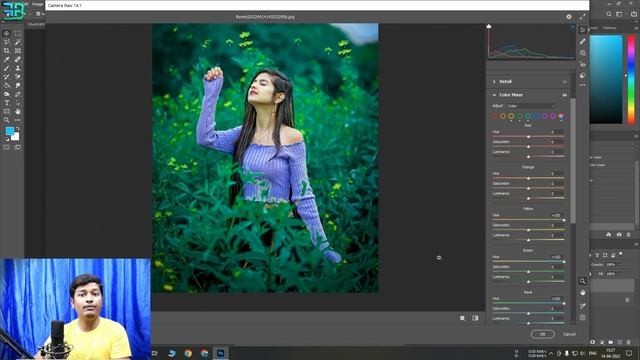The image size is (640, 360).
Task: Add layer mask icon in Layers panel
Action: [x=593, y=342]
